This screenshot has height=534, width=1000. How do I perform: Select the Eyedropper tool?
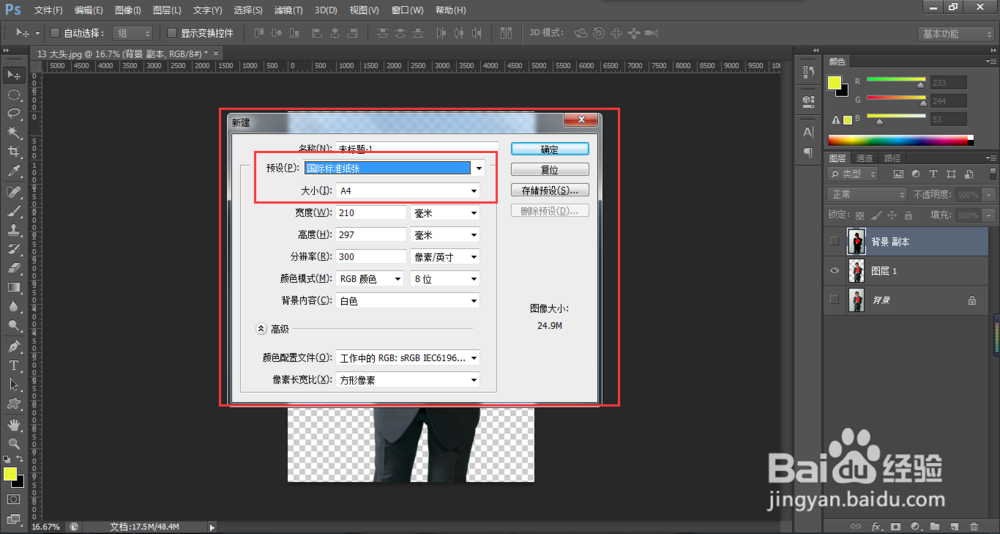pyautogui.click(x=13, y=171)
